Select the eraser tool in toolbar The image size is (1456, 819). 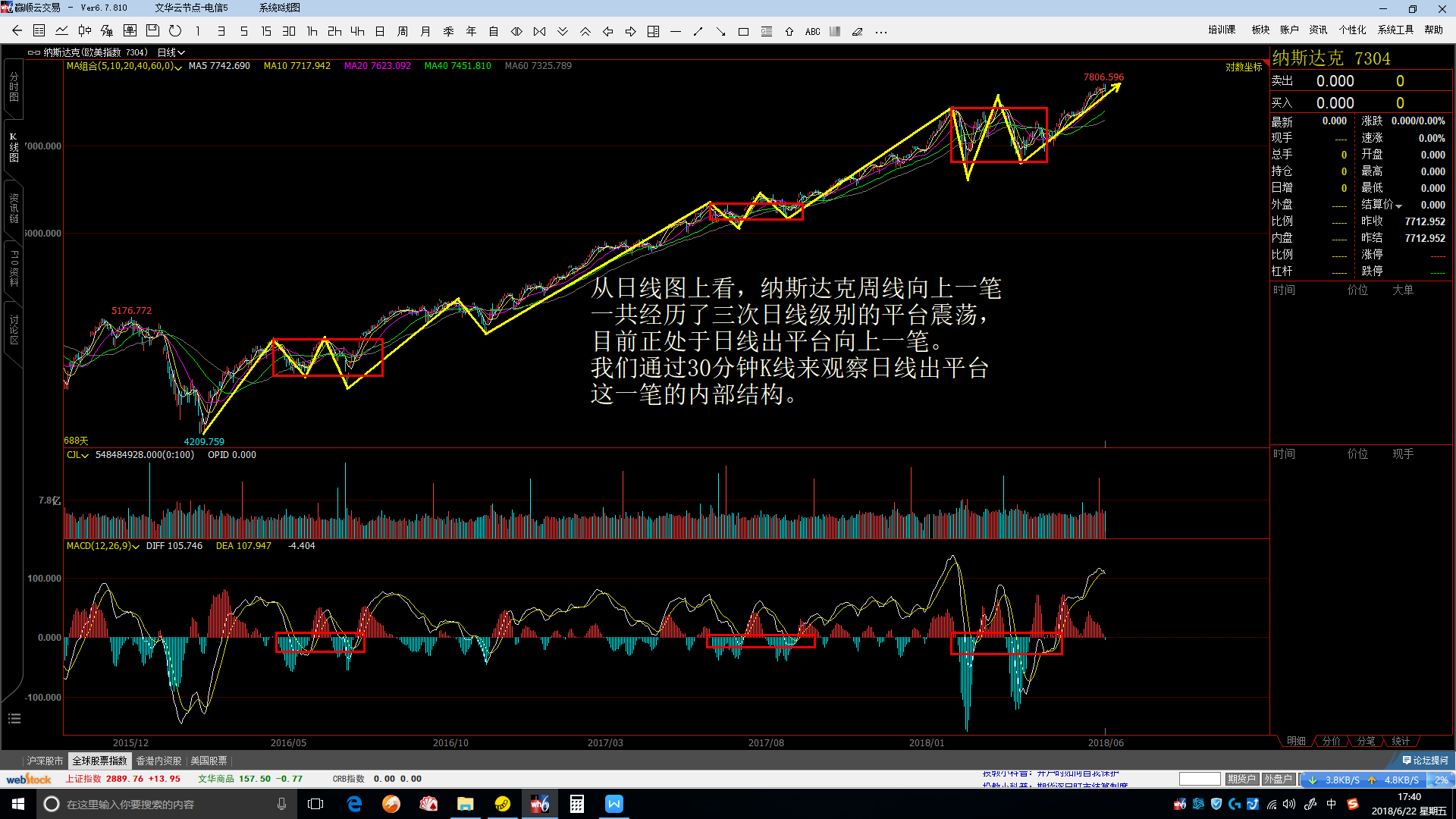click(858, 31)
